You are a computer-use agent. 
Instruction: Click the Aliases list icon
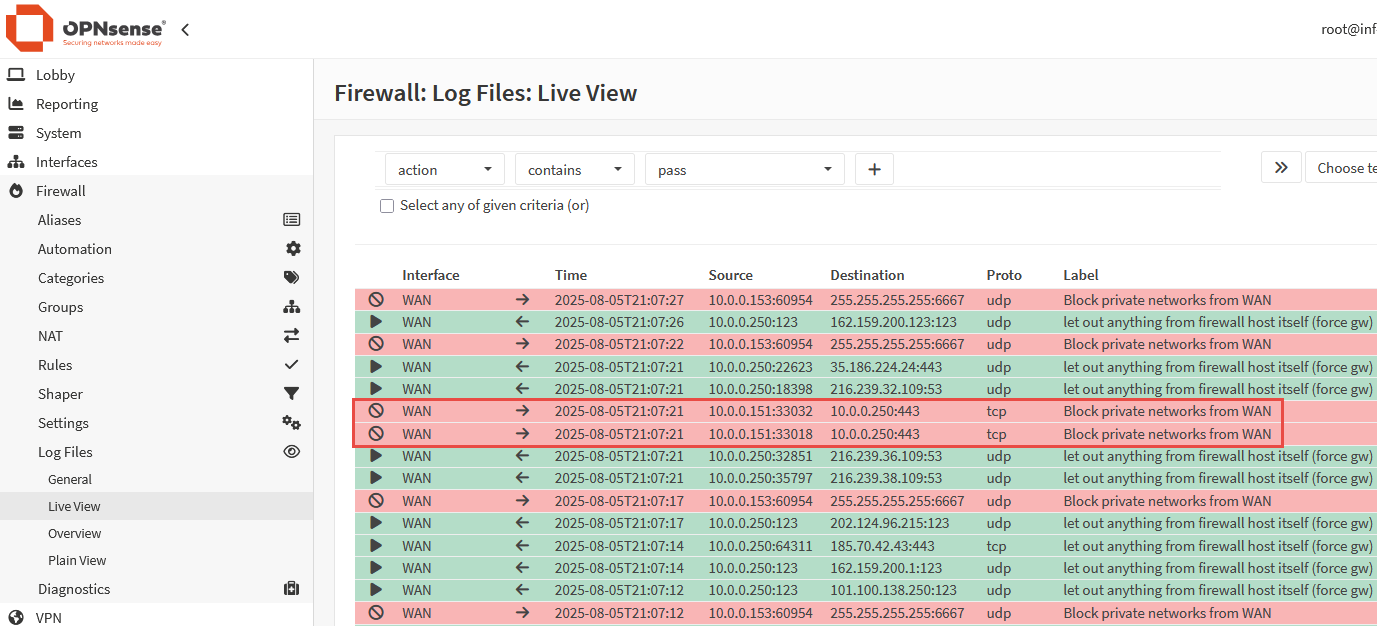291,220
